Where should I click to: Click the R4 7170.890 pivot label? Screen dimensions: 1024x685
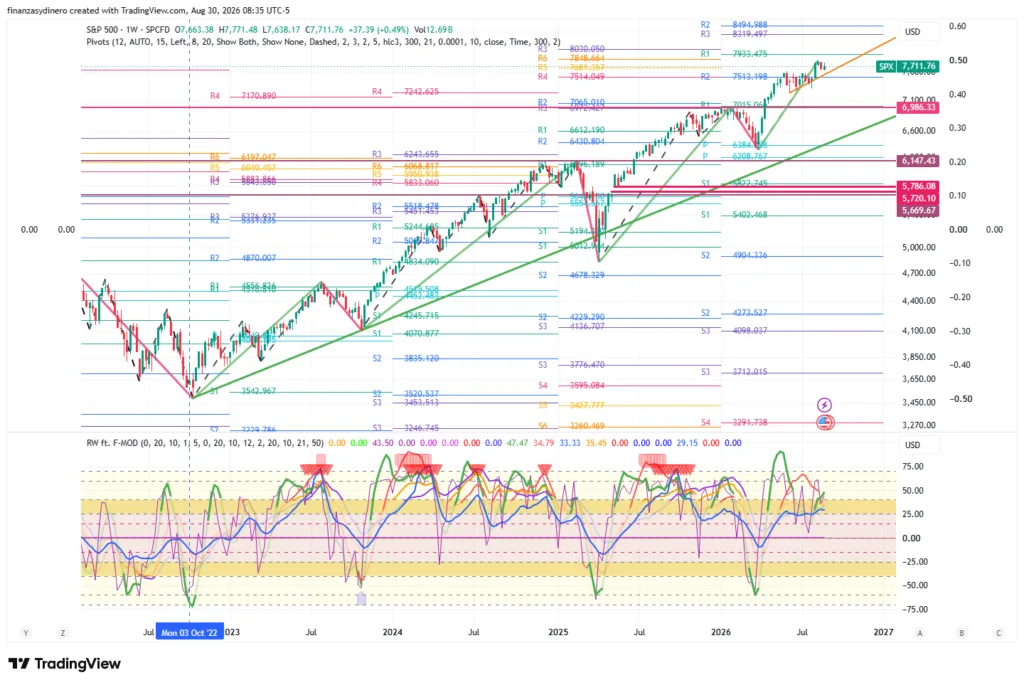pyautogui.click(x=243, y=96)
